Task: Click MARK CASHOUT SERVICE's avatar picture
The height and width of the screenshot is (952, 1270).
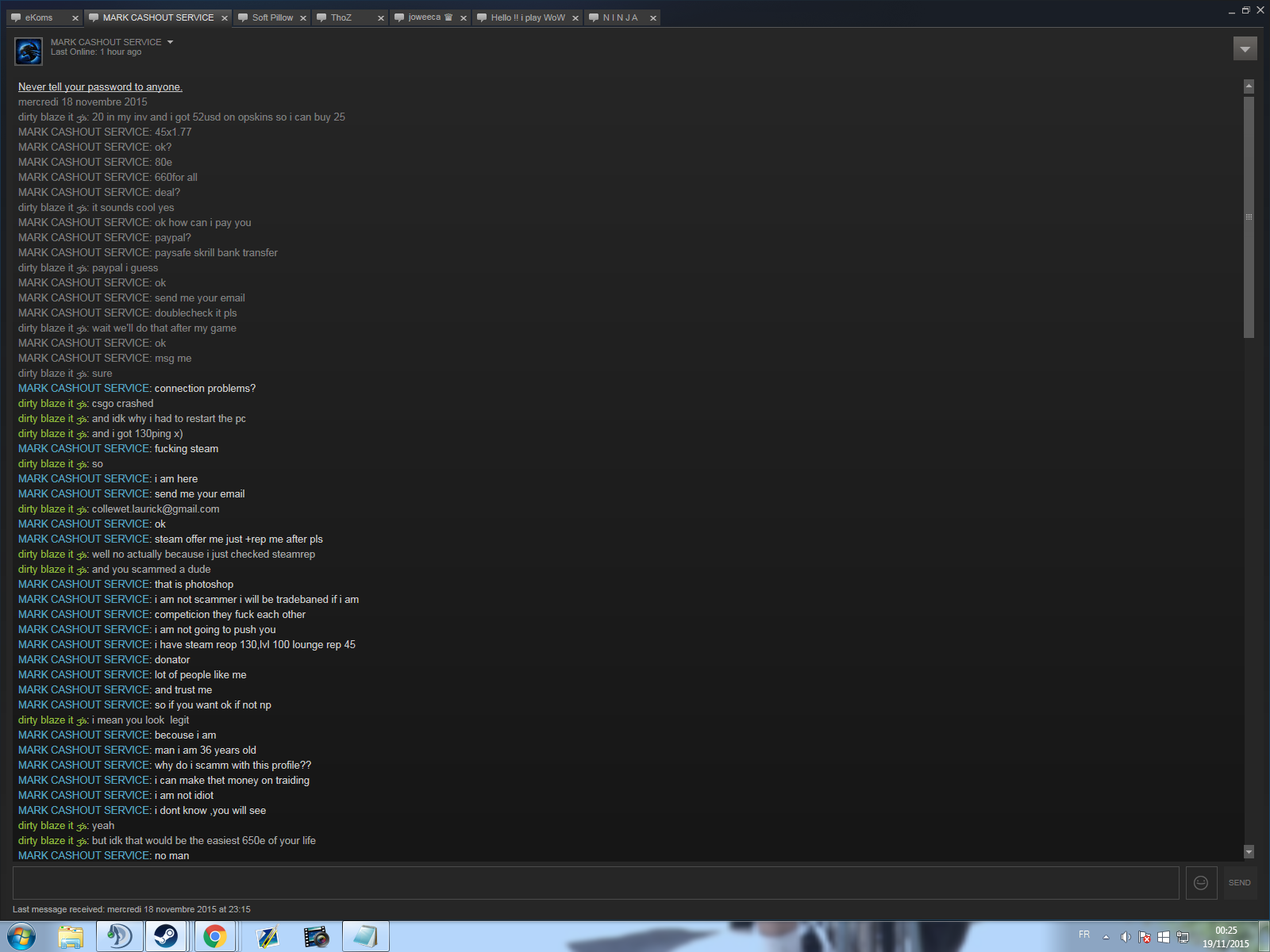Action: [29, 52]
